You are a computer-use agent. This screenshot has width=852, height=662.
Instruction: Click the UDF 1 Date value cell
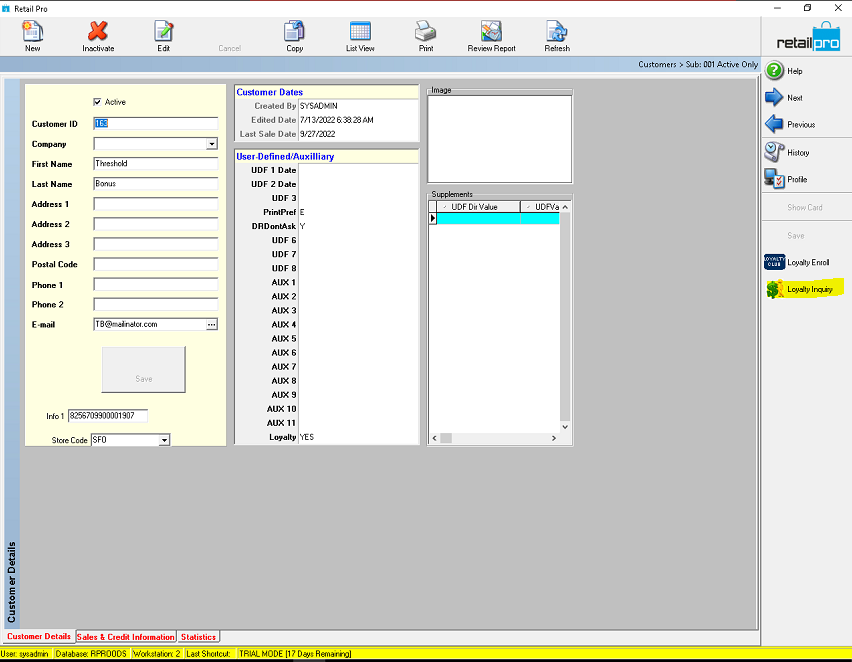pyautogui.click(x=358, y=170)
